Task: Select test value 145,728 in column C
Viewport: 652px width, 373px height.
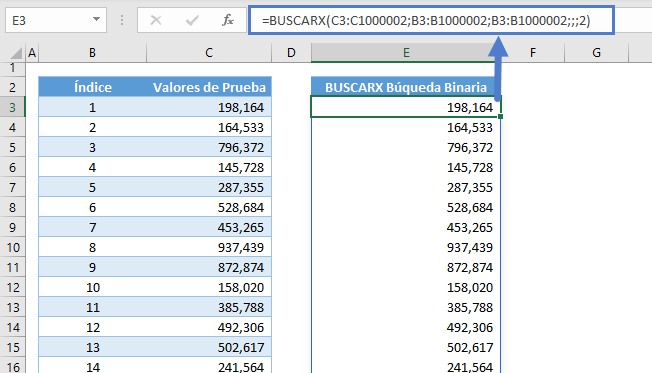Action: tap(209, 167)
